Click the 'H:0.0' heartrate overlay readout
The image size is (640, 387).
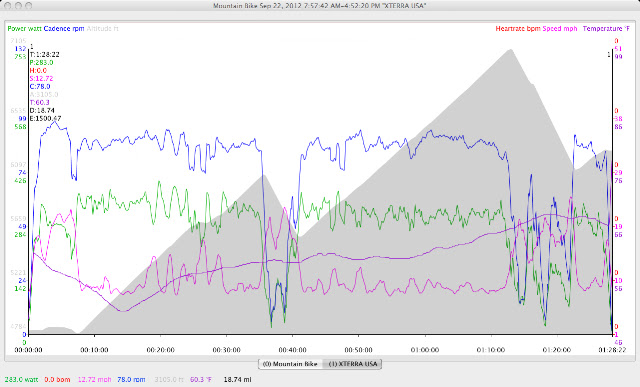pos(38,71)
